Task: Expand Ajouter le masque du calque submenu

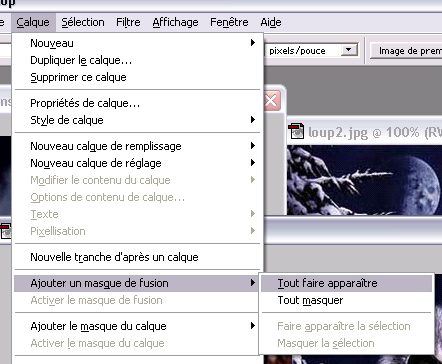Action: pyautogui.click(x=137, y=326)
